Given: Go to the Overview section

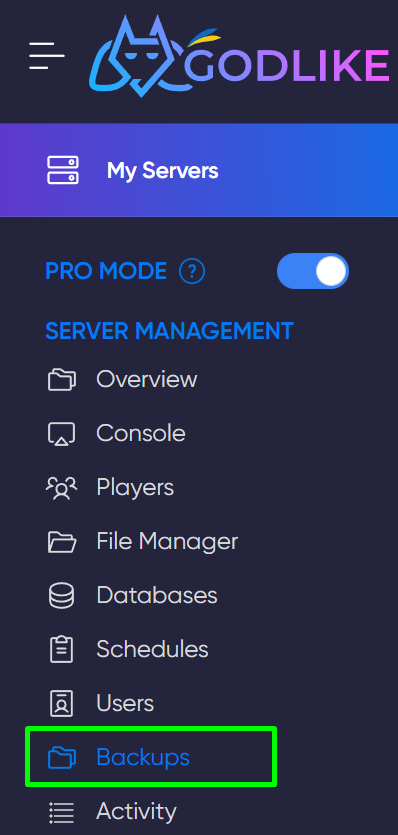Looking at the screenshot, I should 147,380.
